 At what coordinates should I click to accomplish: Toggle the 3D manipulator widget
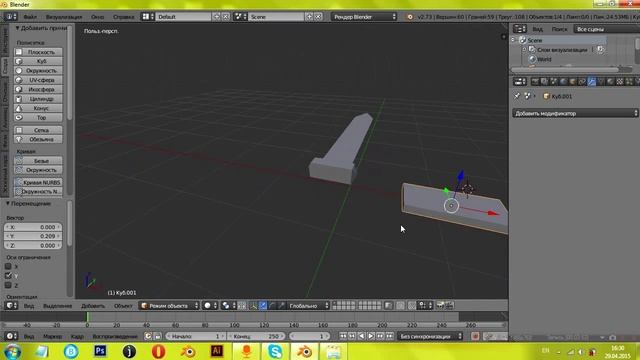[x=253, y=305]
